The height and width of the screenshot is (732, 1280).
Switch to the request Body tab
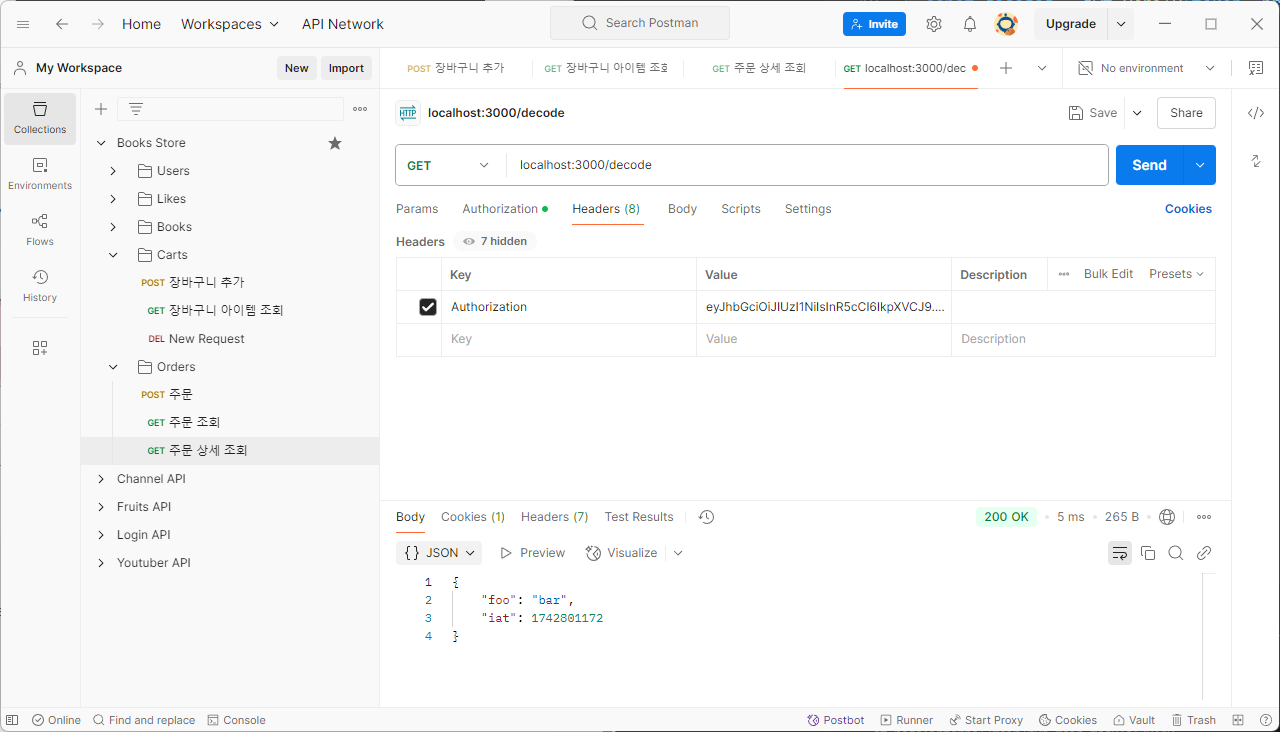click(x=682, y=209)
